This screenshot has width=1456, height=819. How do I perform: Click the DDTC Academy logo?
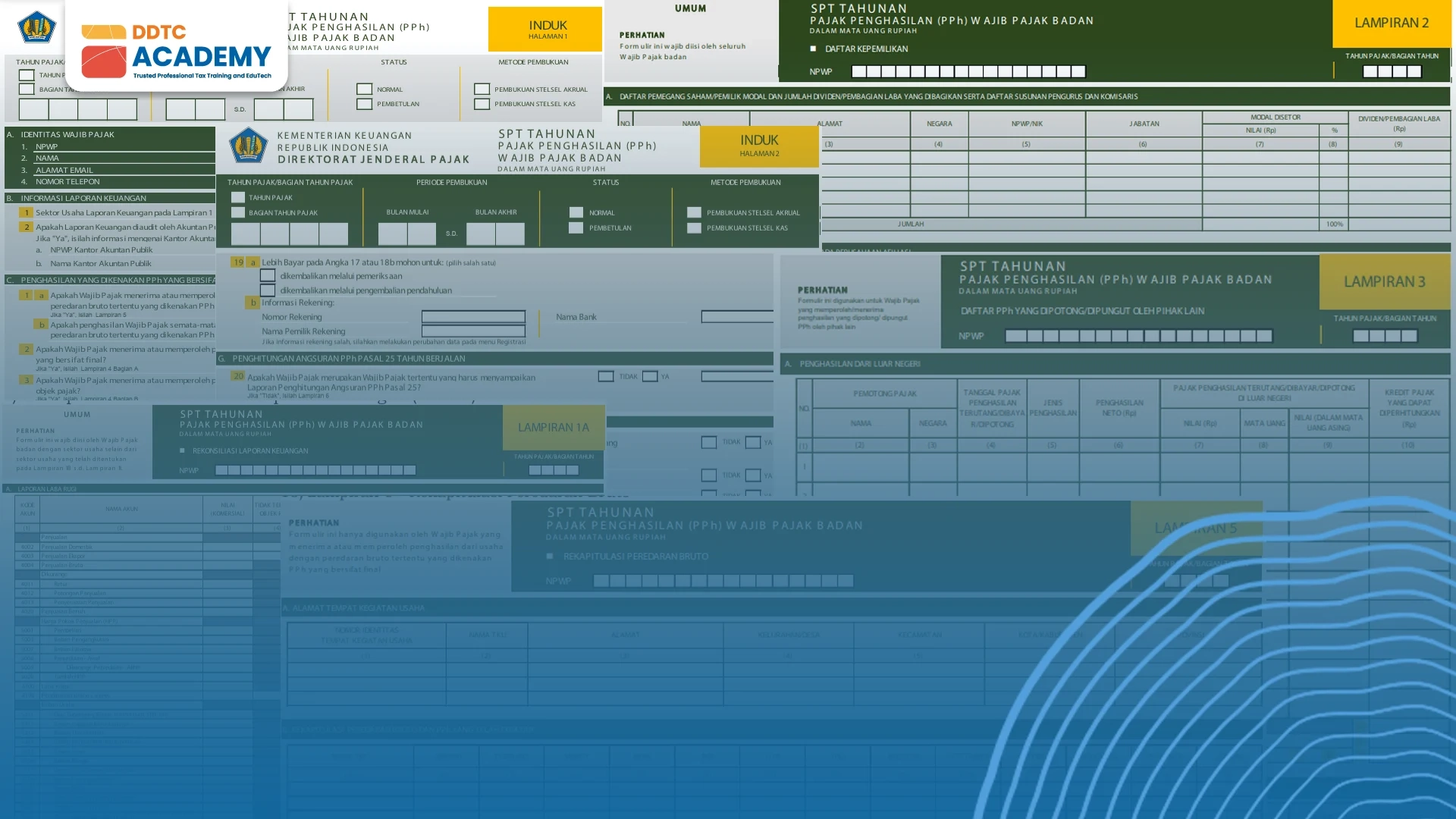(176, 52)
